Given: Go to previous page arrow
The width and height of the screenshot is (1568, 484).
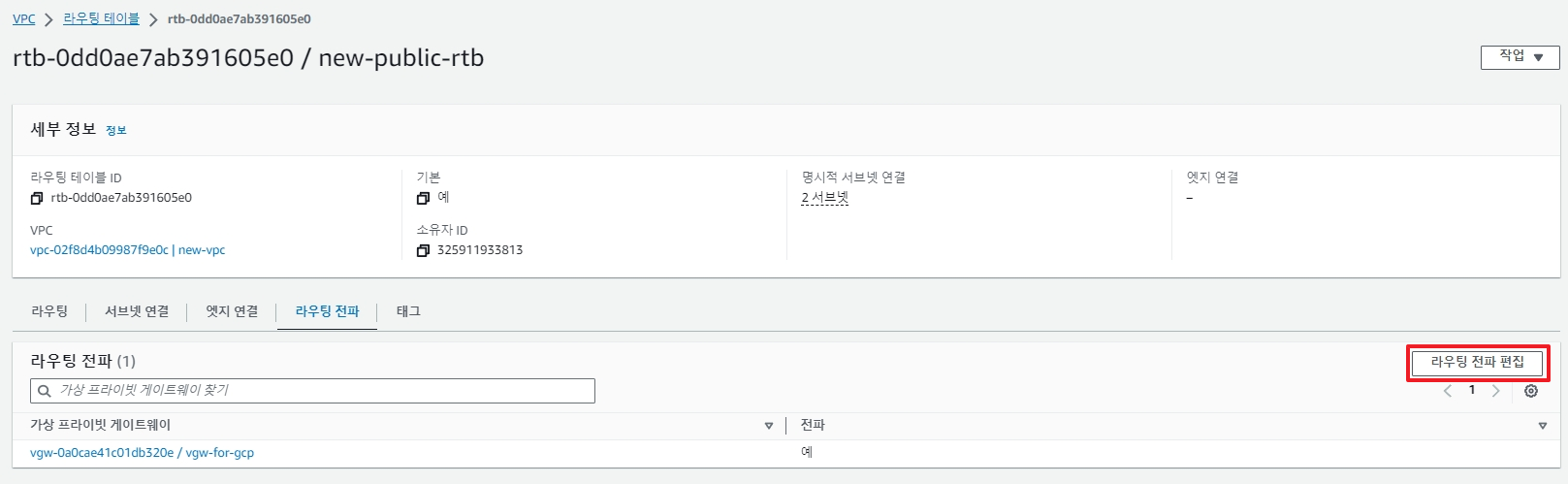Looking at the screenshot, I should pyautogui.click(x=1448, y=391).
